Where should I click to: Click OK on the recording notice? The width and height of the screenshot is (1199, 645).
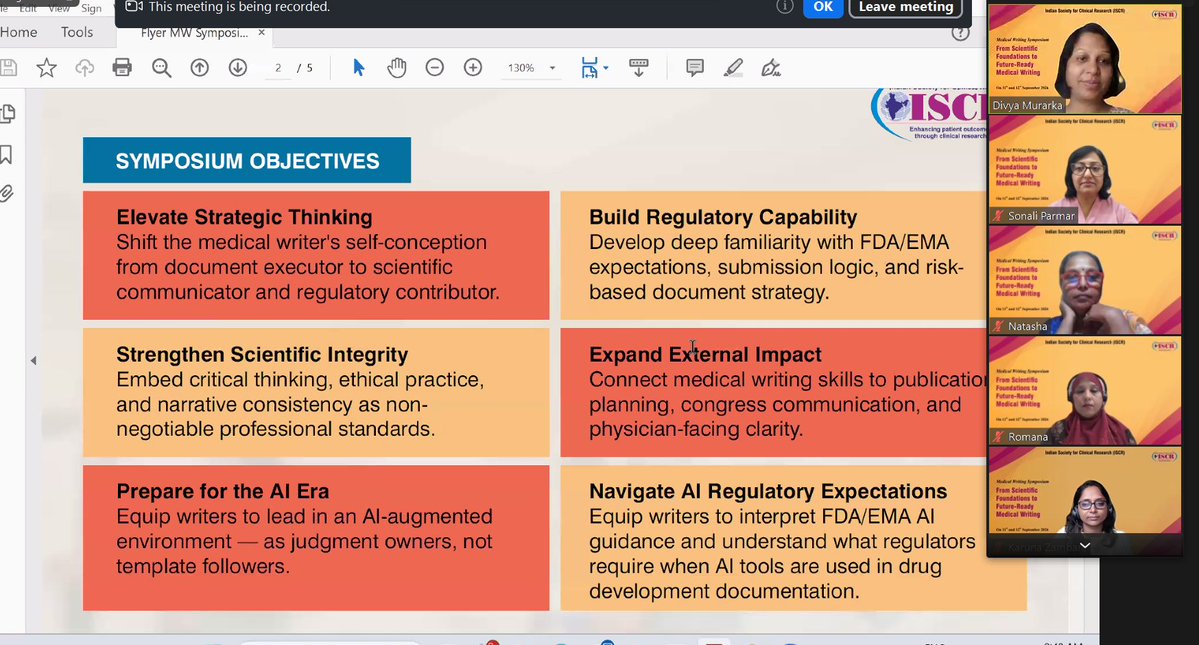point(823,8)
